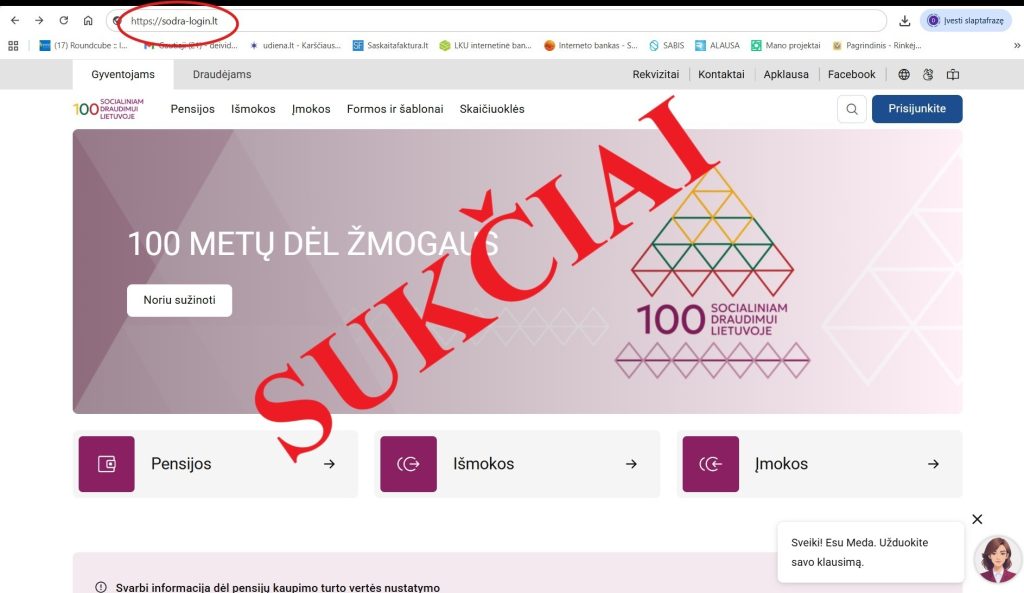The image size is (1024, 593).
Task: Click the address bar URL field
Action: [496, 21]
